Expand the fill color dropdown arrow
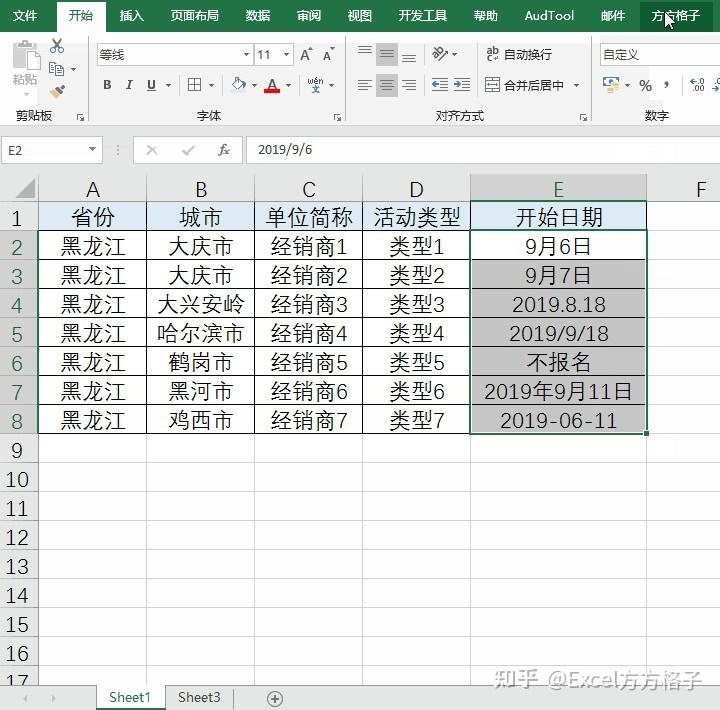 (x=254, y=85)
